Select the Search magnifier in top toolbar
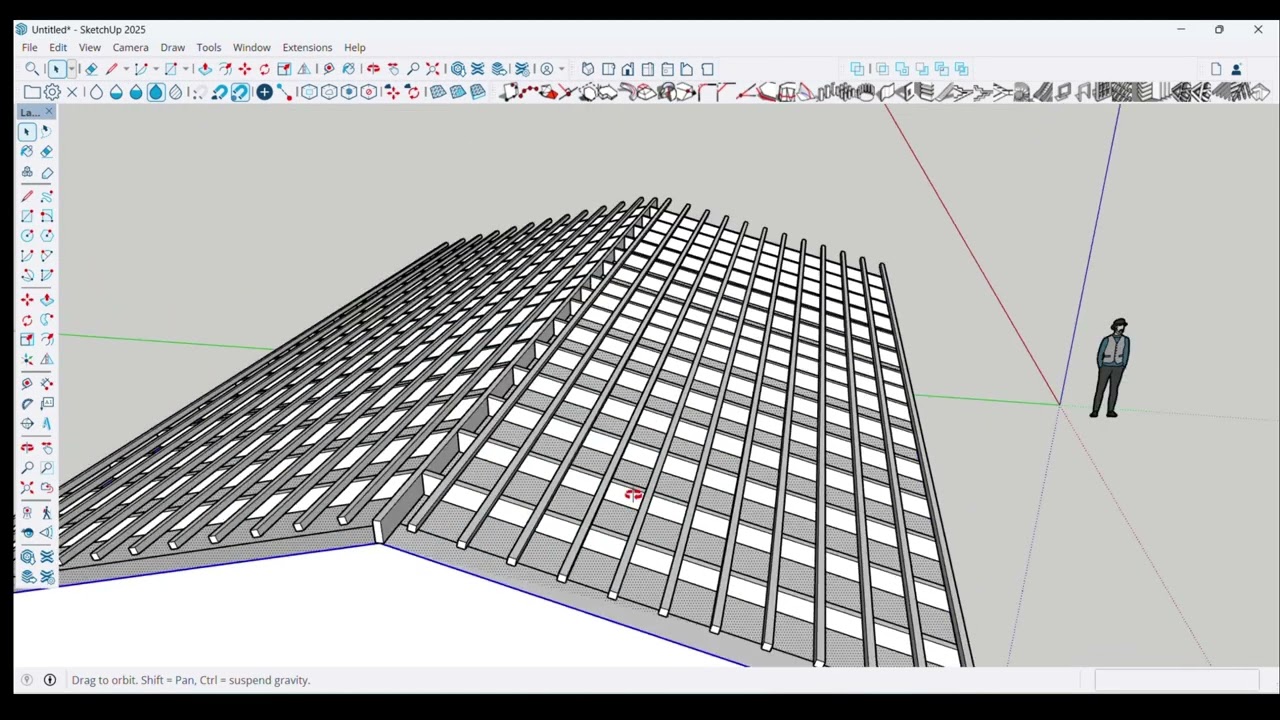1280x720 pixels. [x=32, y=69]
